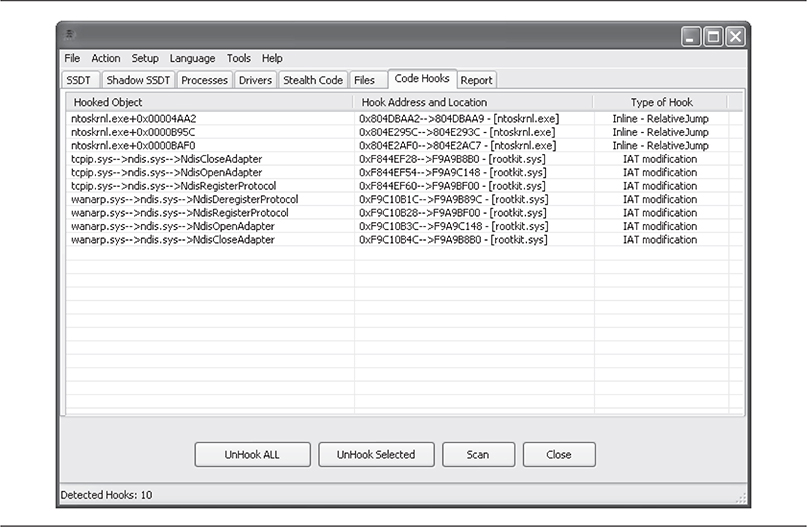Maximize the application window
The image size is (807, 527).
tap(714, 37)
